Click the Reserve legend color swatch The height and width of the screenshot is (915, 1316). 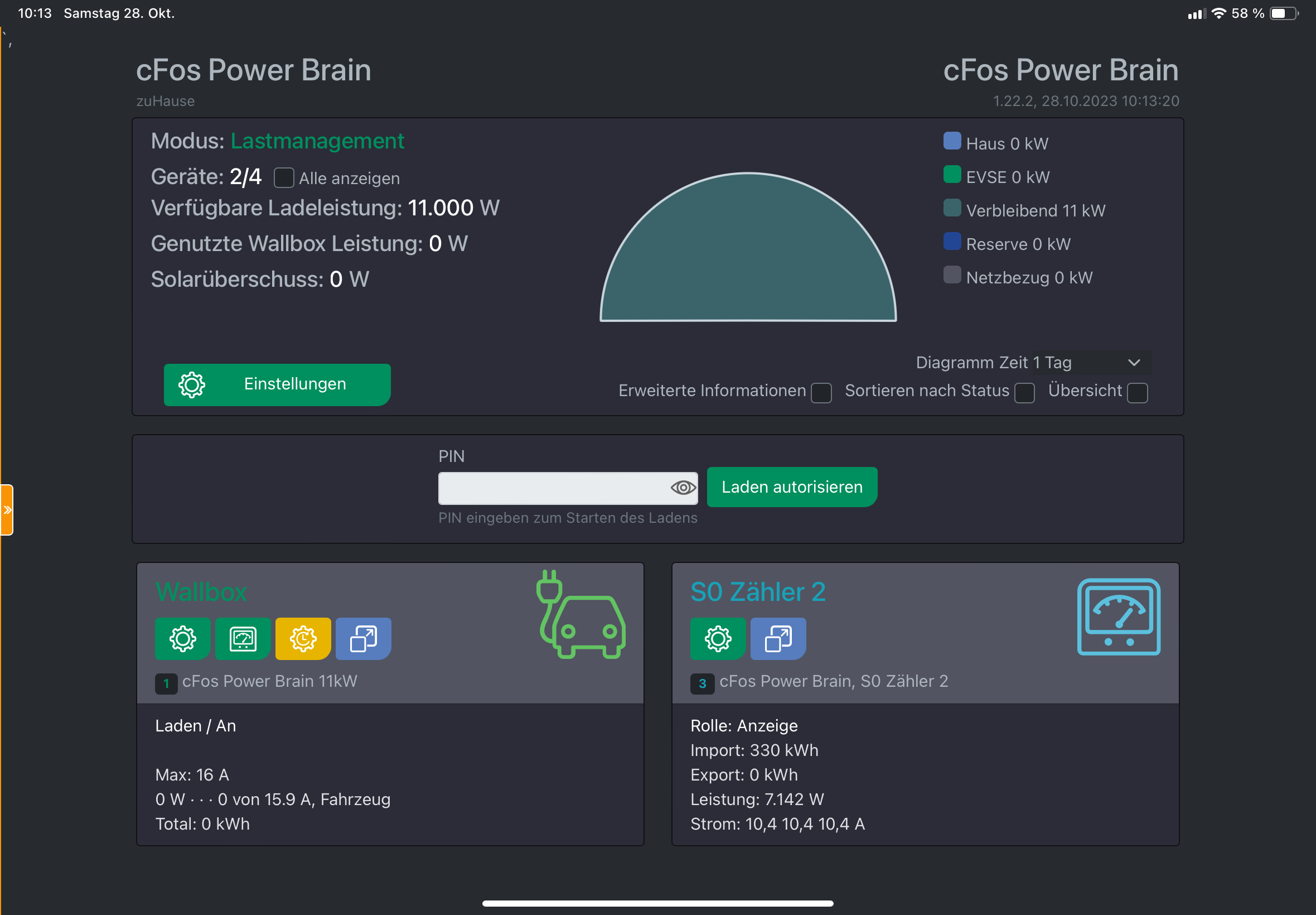tap(952, 241)
